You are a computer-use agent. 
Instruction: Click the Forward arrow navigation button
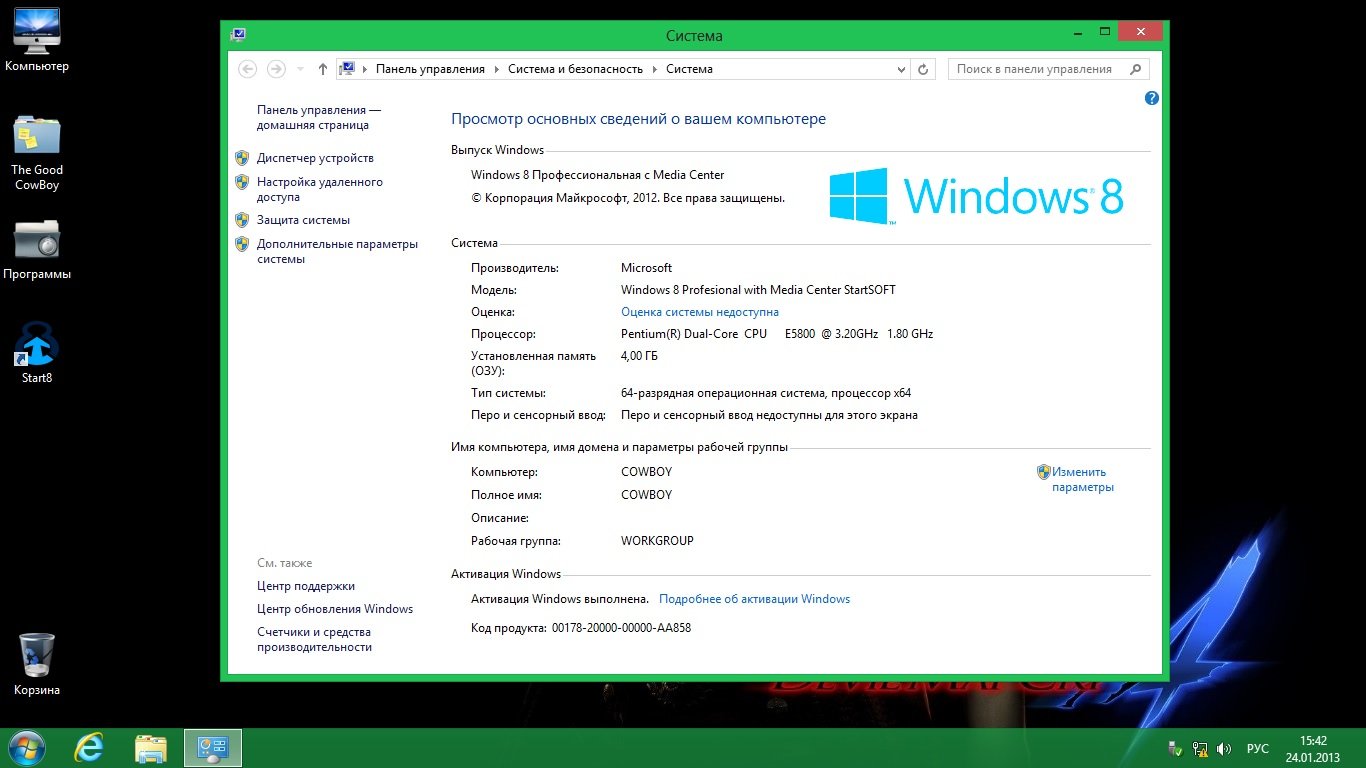[277, 69]
